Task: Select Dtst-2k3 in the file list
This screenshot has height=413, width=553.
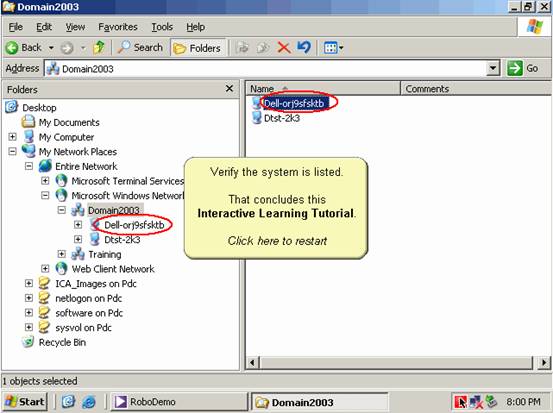Action: [282, 118]
